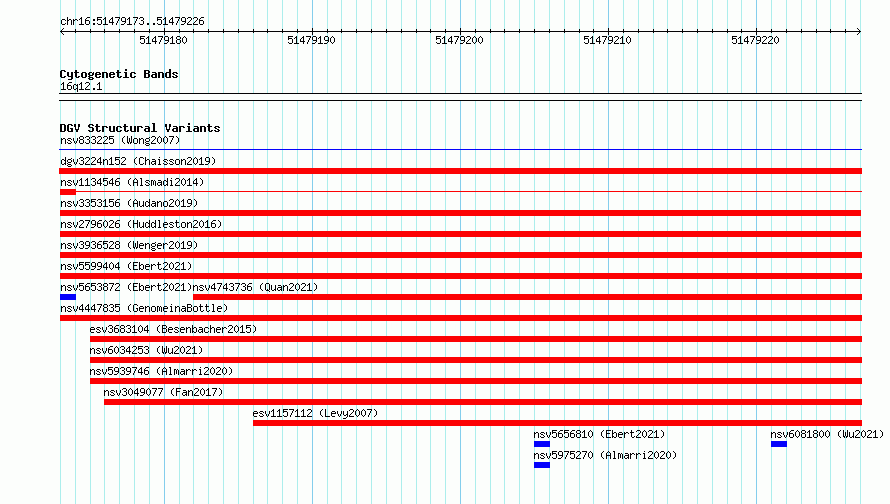Click the red bar under nsv6034253
The height and width of the screenshot is (504, 890).
point(476,360)
